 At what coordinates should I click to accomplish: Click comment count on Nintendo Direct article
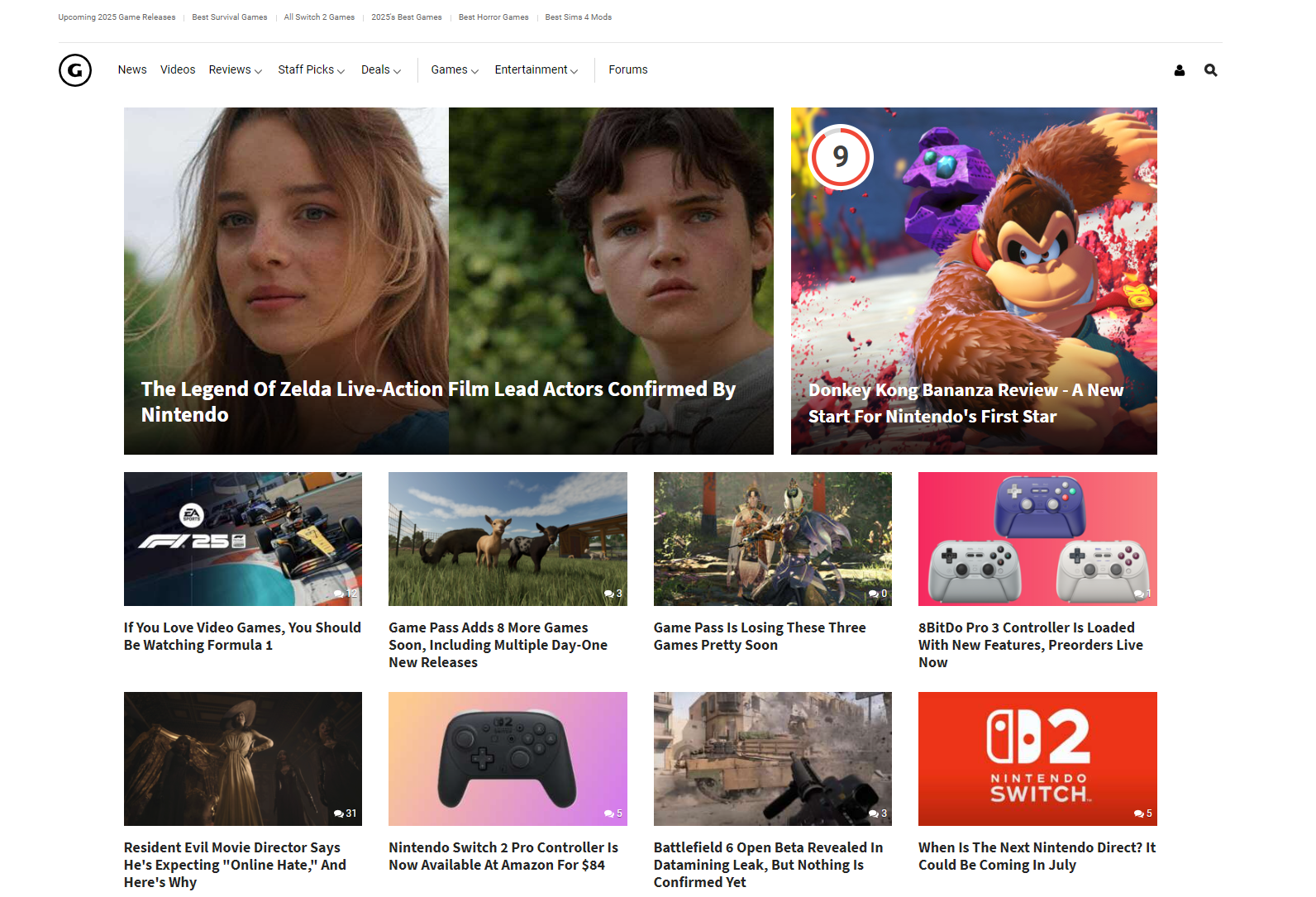click(x=1142, y=814)
